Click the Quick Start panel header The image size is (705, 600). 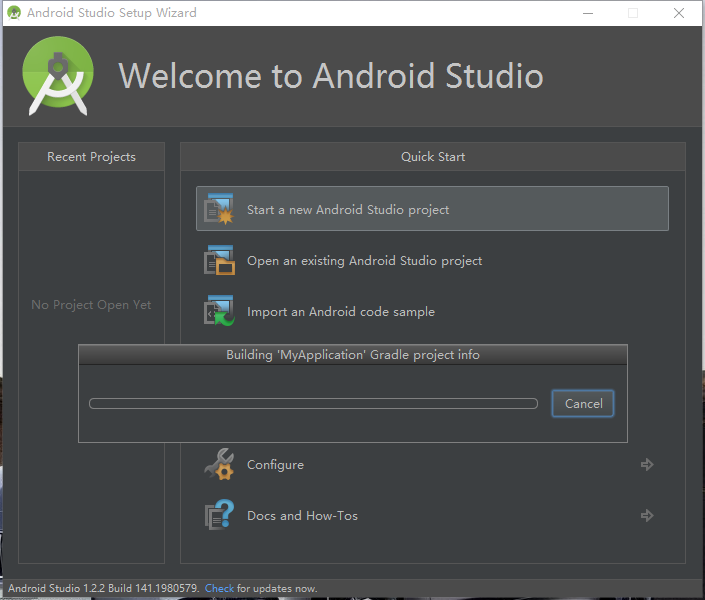(x=433, y=157)
